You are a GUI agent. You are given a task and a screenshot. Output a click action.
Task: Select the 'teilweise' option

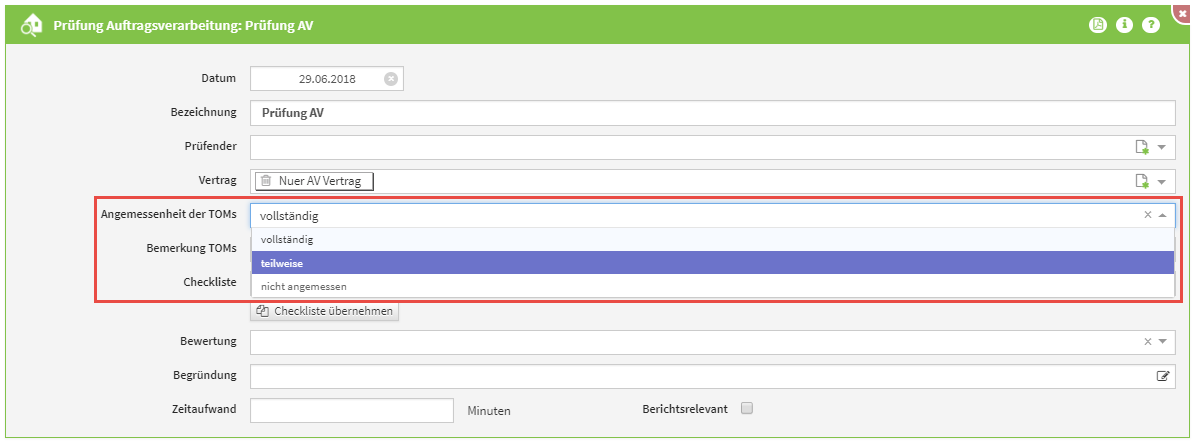(710, 263)
